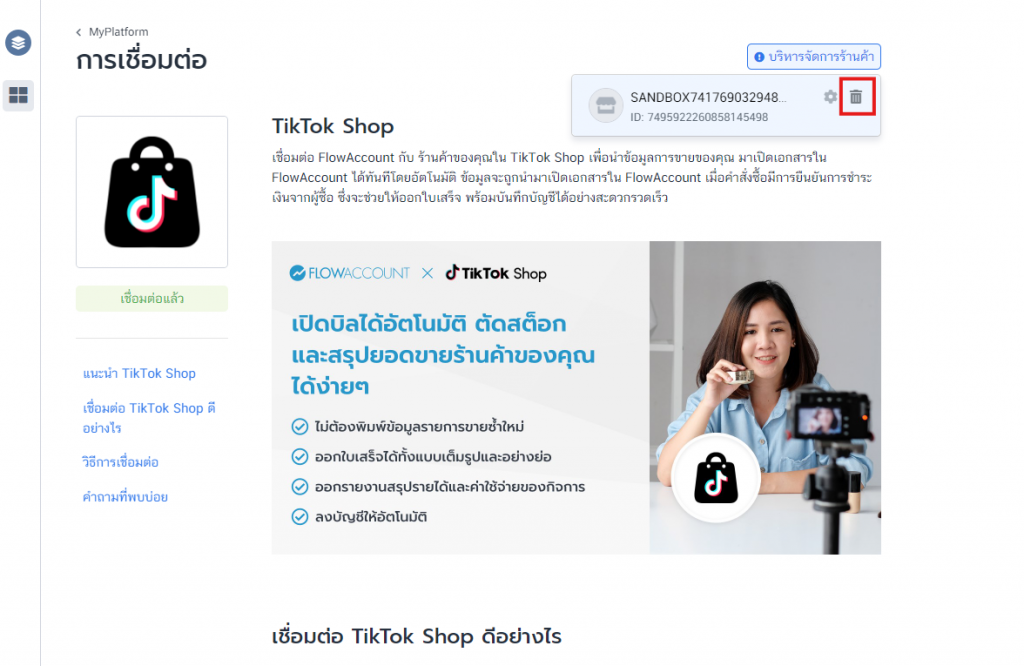Click the เชื่อมต่อแล้ว connection status badge
This screenshot has height=666, width=1024.
click(x=151, y=298)
